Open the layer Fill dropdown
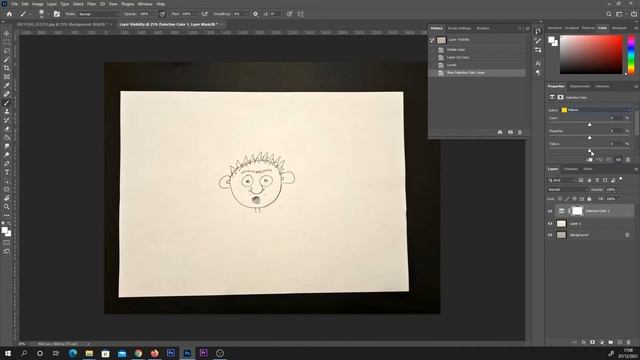 [x=619, y=199]
